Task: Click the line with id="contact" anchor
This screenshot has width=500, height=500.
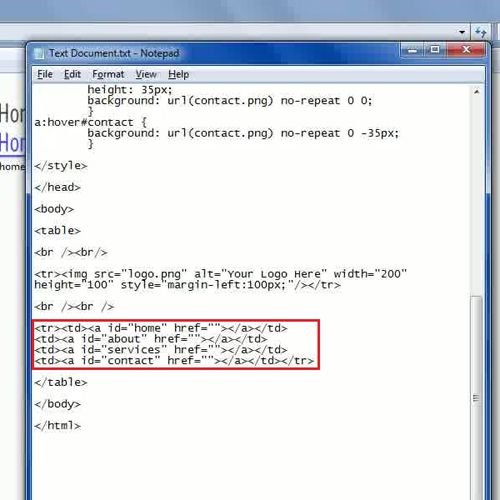Action: click(174, 361)
